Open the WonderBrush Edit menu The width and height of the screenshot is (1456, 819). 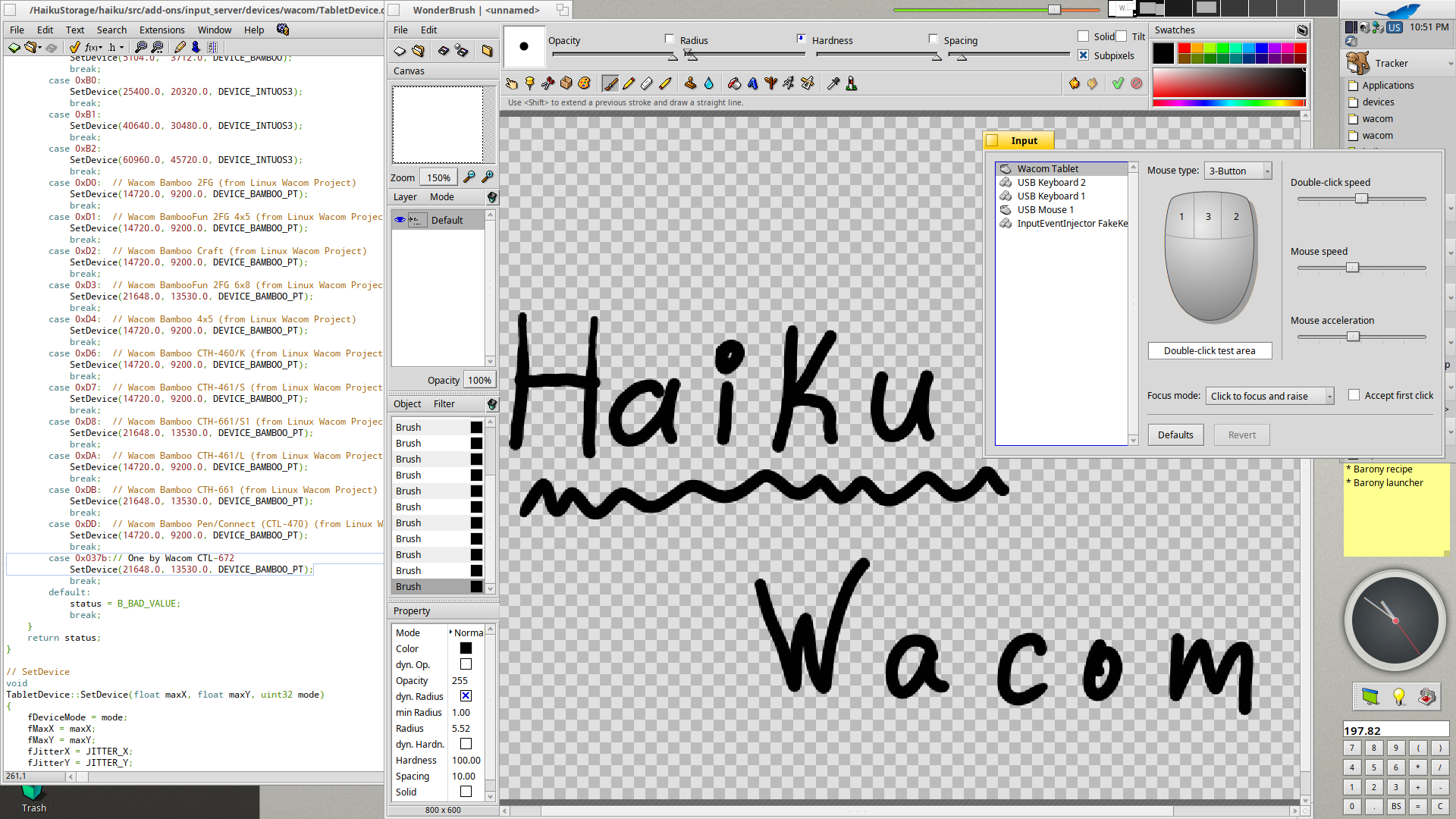coord(428,30)
